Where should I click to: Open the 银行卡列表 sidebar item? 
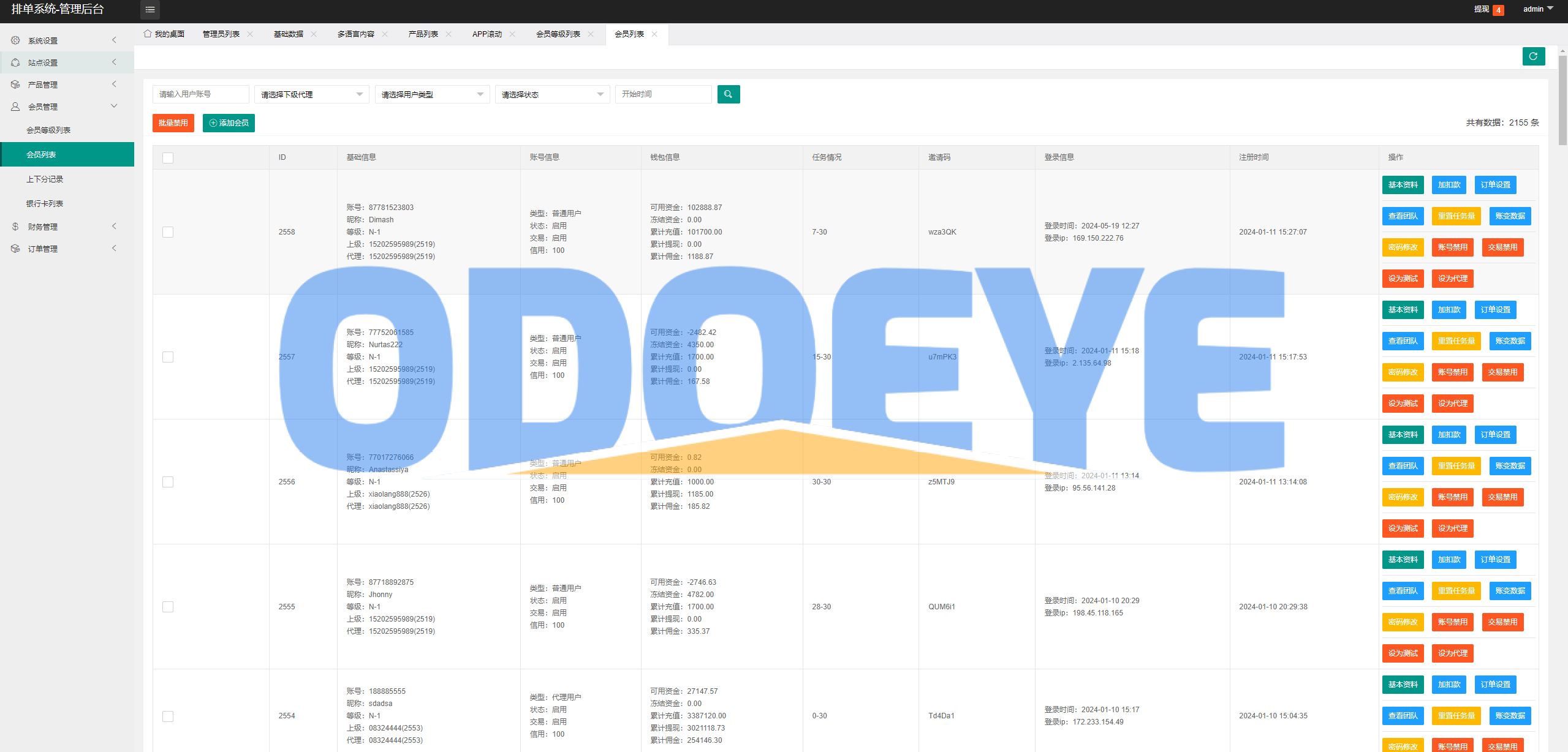click(x=67, y=203)
